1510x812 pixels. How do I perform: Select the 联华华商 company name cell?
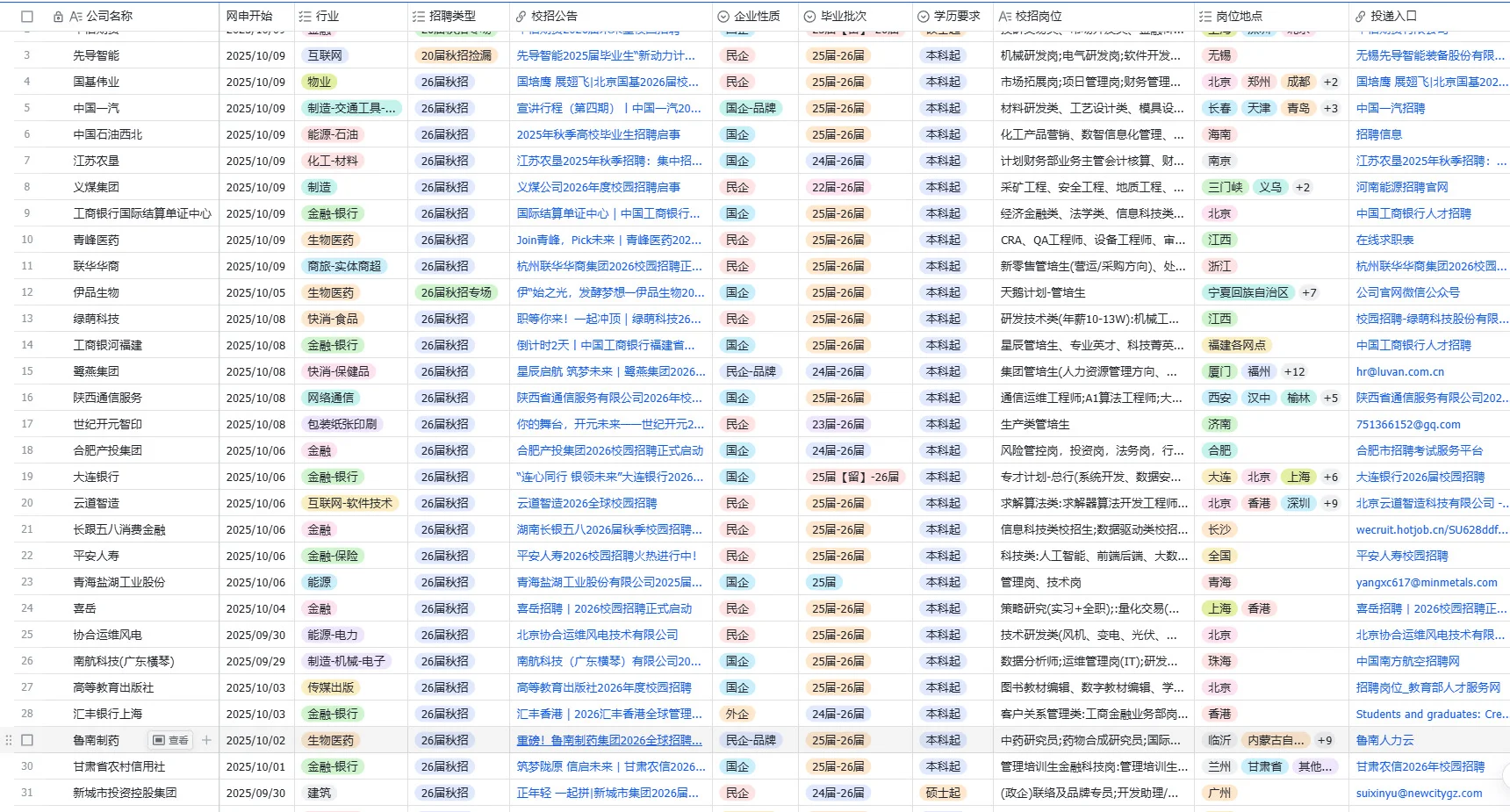131,266
